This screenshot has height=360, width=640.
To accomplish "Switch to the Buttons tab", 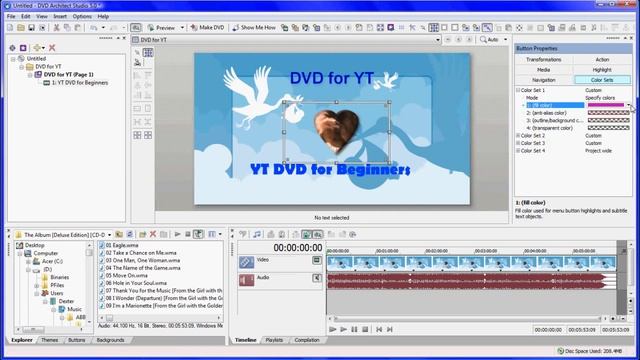I will 77,340.
